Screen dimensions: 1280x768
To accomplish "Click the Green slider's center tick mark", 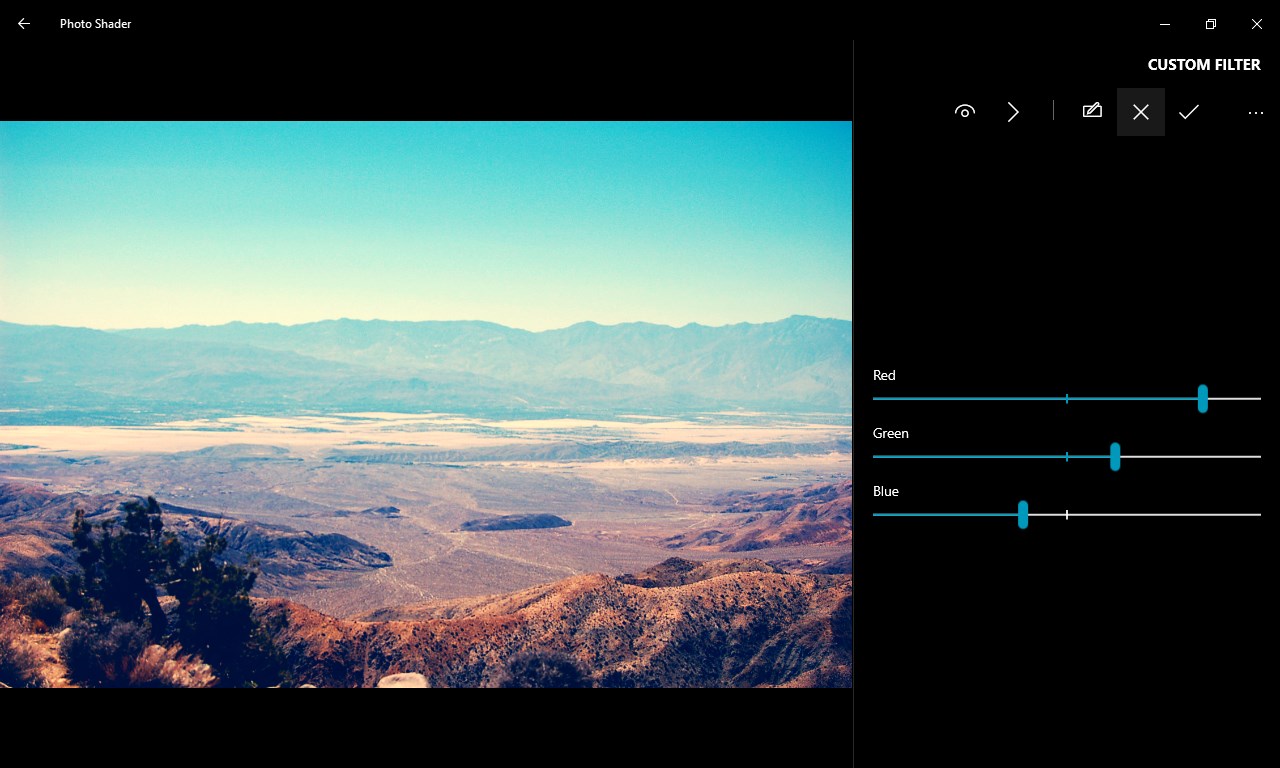I will click(1067, 457).
